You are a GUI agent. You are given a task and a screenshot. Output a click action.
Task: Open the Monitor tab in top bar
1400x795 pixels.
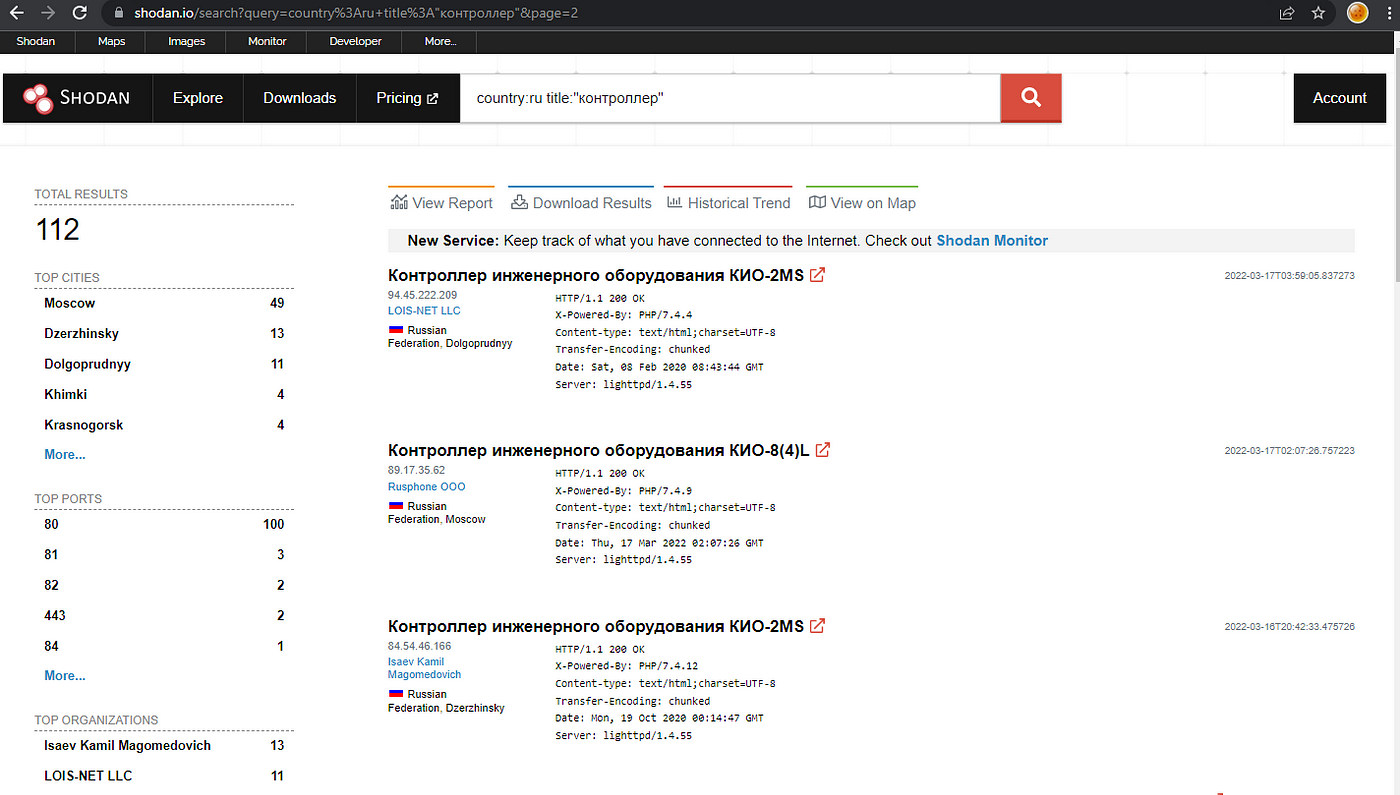[267, 41]
